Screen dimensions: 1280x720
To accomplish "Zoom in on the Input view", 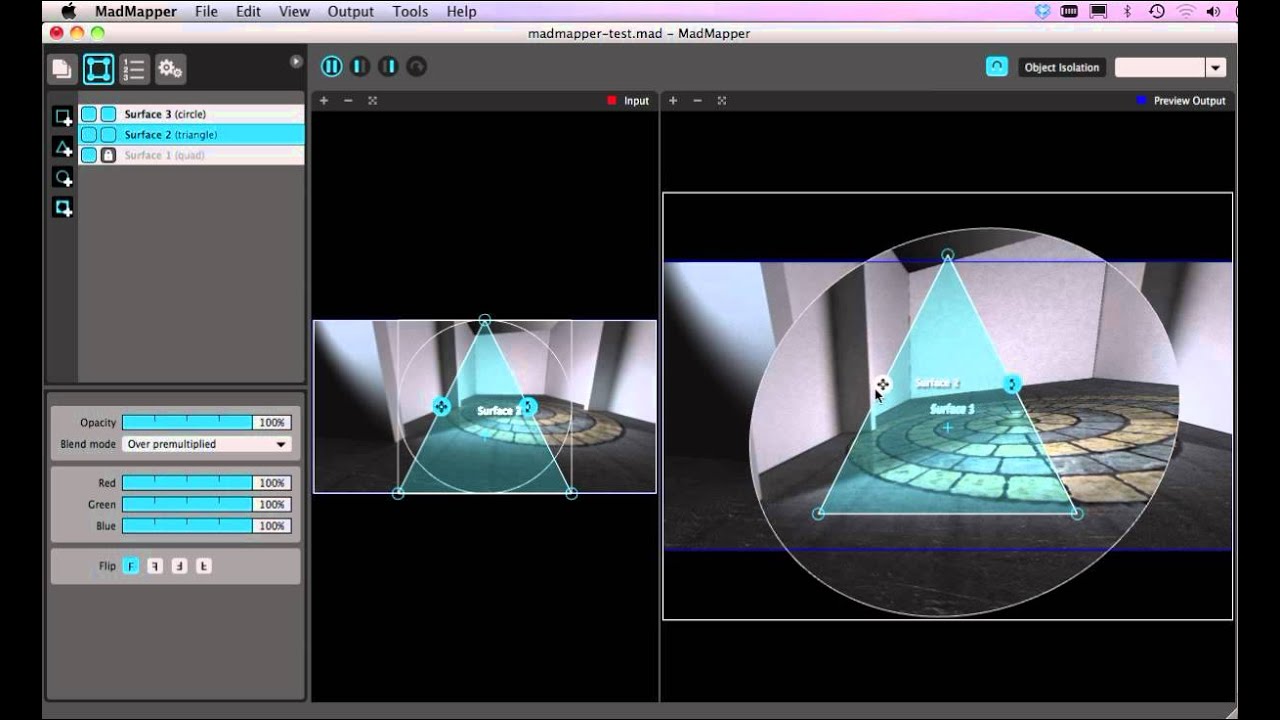I will [x=324, y=100].
